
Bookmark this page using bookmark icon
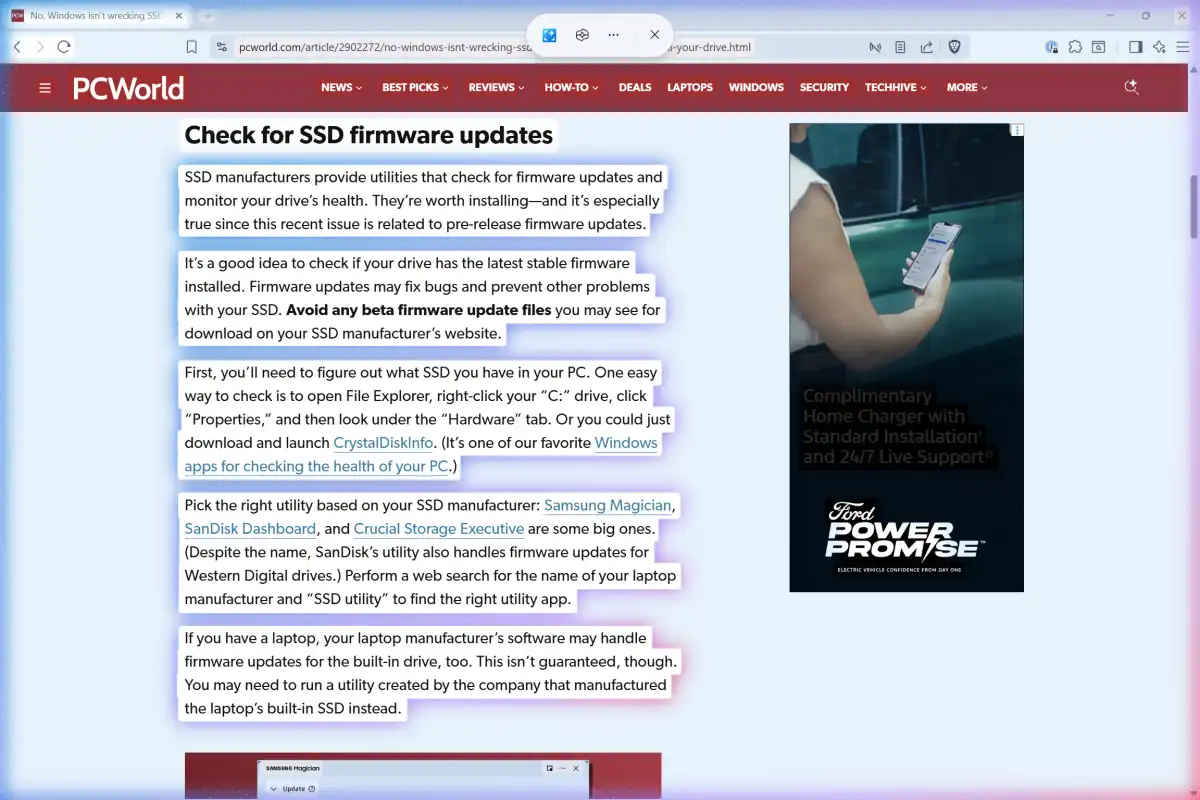[192, 47]
